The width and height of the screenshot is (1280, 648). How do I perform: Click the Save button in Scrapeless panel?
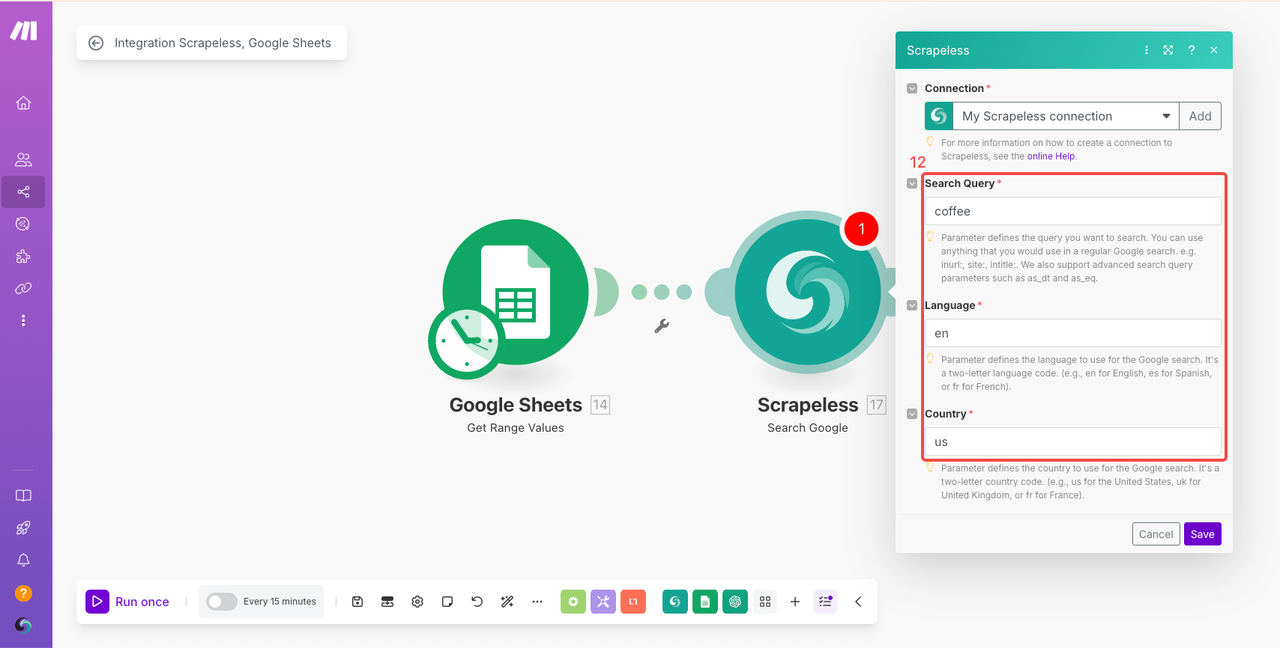(x=1202, y=534)
